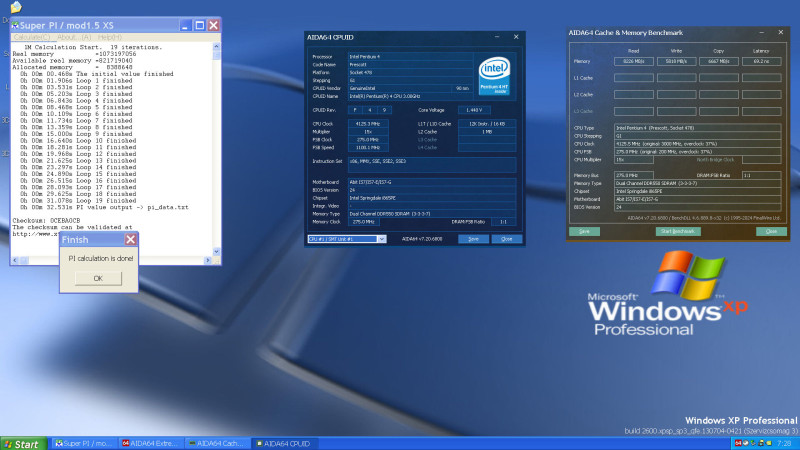The image size is (800, 450).
Task: Click the Instruction Set field in CPUID
Action: pos(432,165)
